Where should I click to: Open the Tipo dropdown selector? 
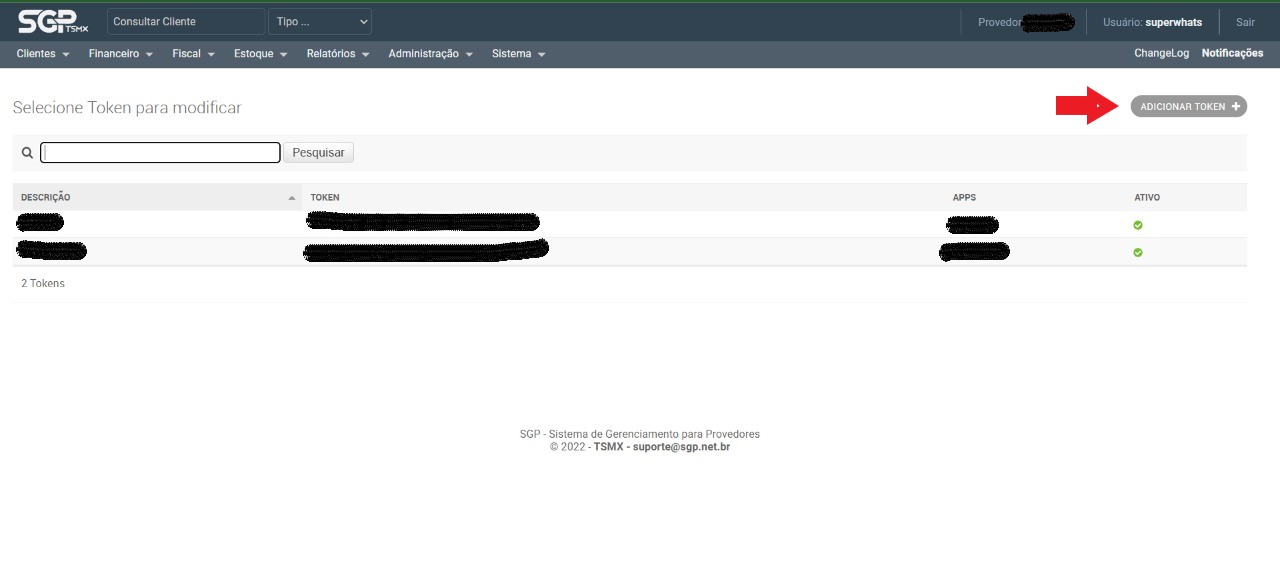320,21
